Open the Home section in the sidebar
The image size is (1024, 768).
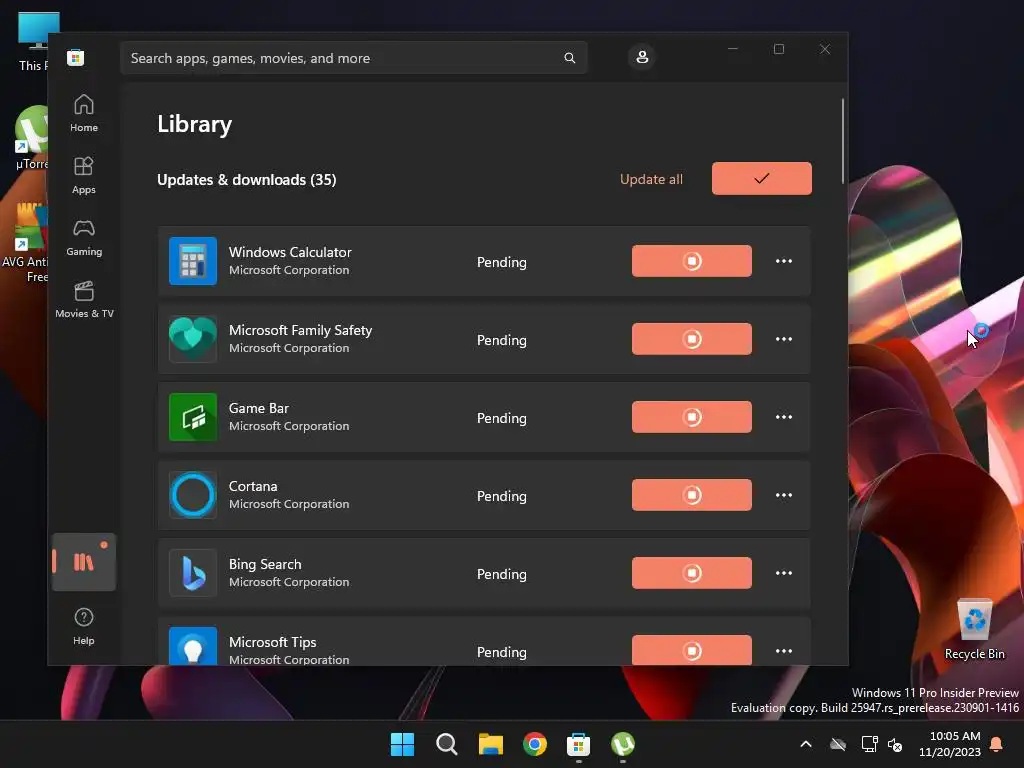pos(84,113)
